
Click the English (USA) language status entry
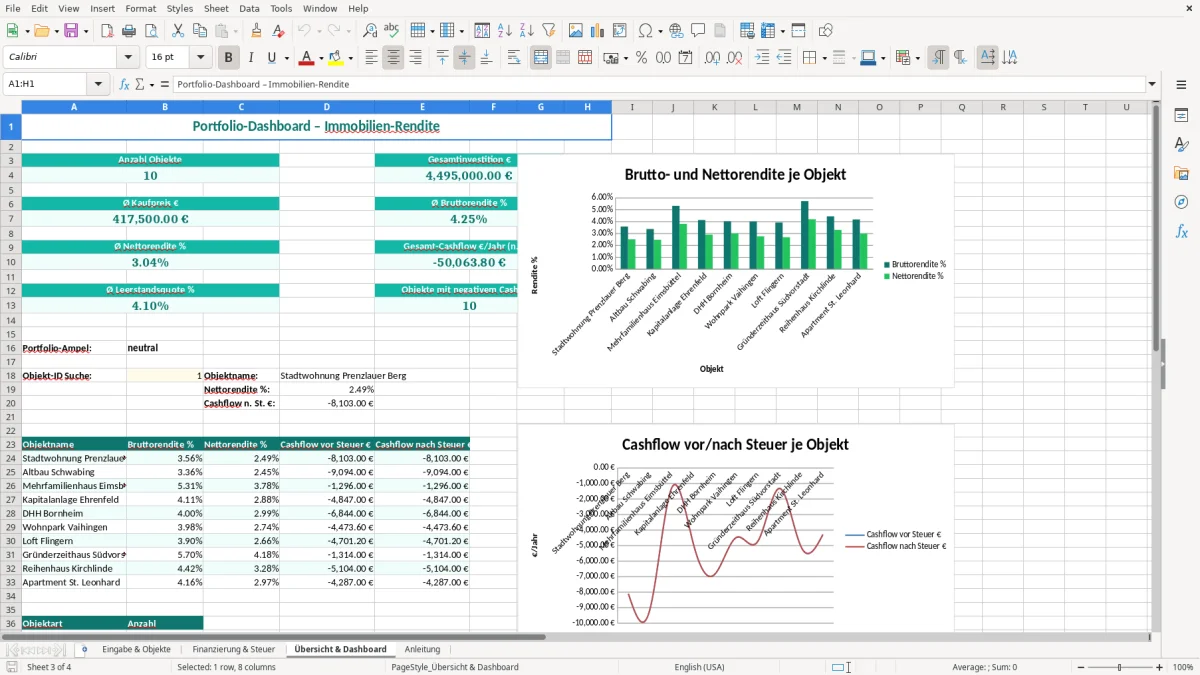[x=699, y=667]
